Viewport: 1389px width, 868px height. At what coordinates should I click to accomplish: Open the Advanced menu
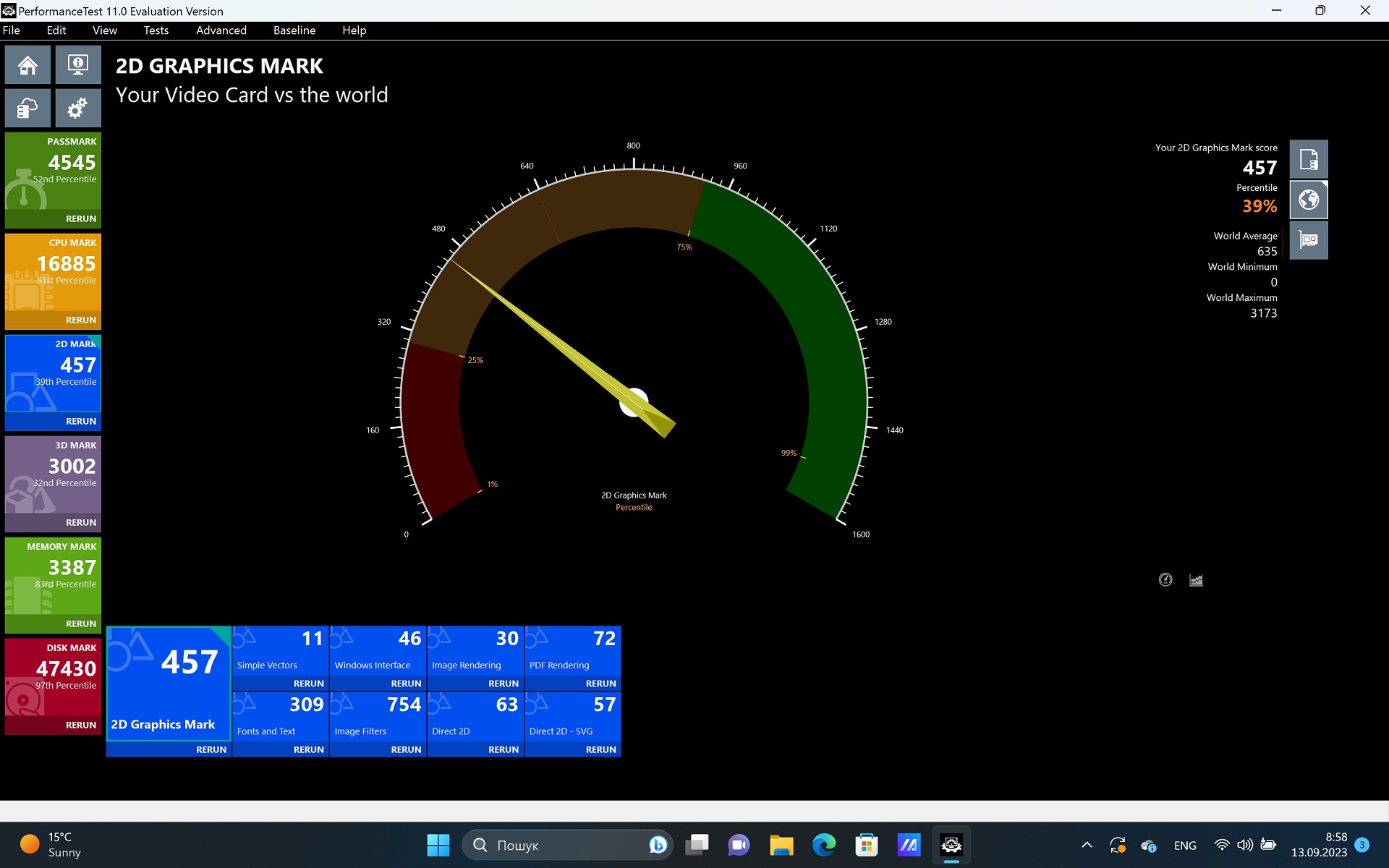point(221,30)
